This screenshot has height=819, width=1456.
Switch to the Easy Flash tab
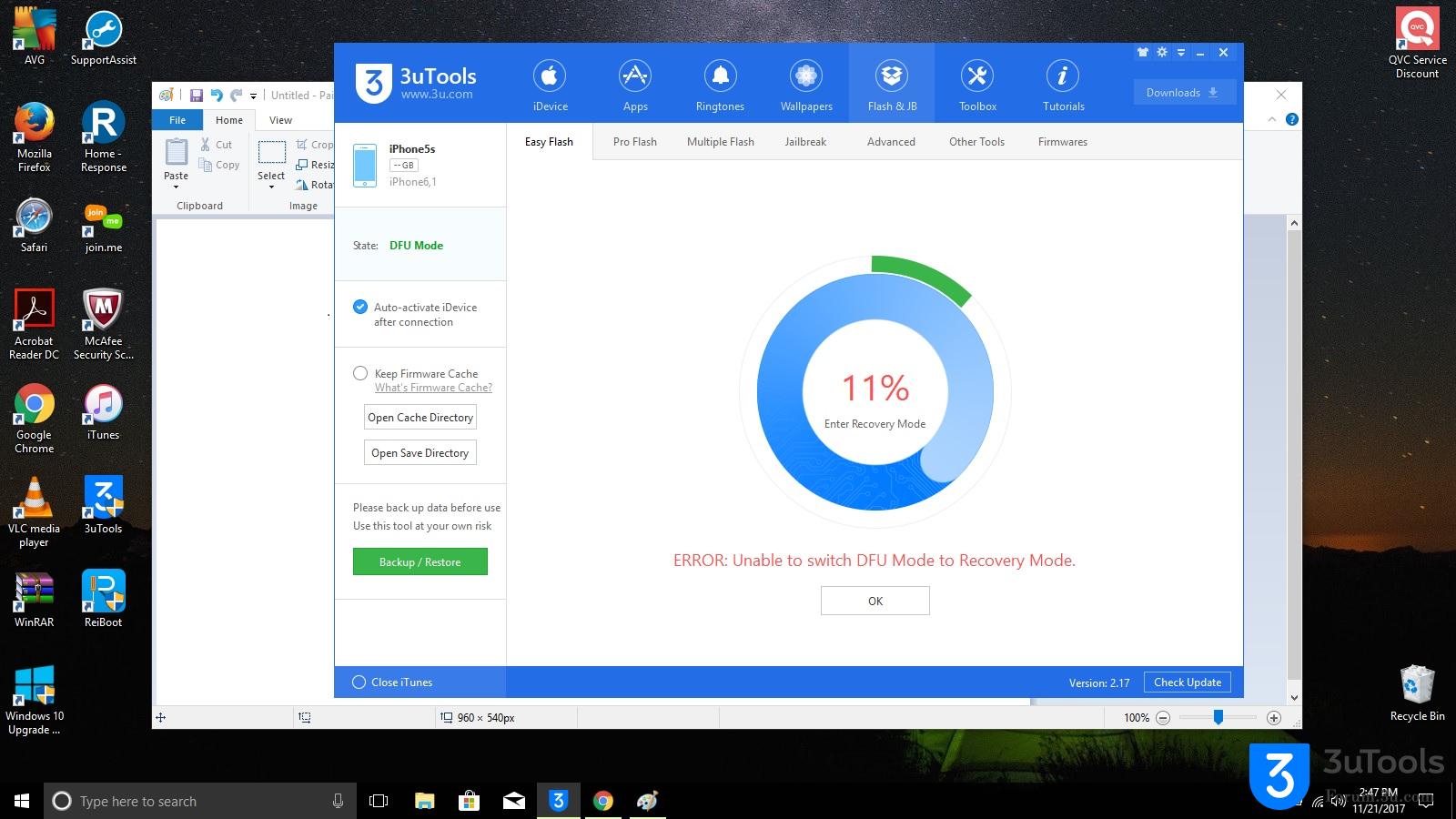tap(549, 142)
